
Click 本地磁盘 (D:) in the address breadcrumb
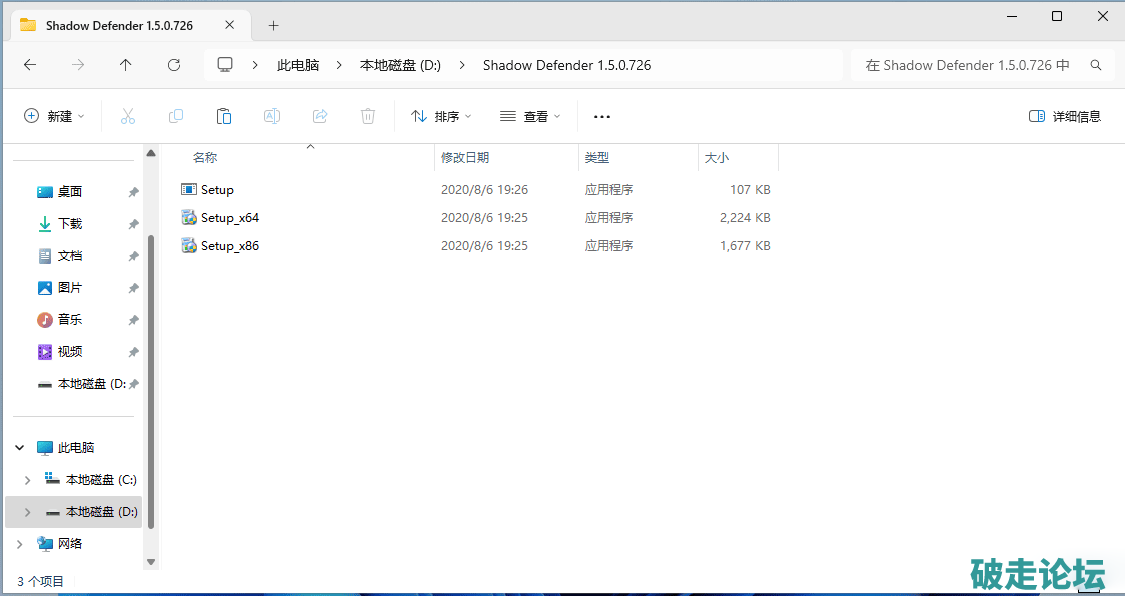click(x=400, y=65)
